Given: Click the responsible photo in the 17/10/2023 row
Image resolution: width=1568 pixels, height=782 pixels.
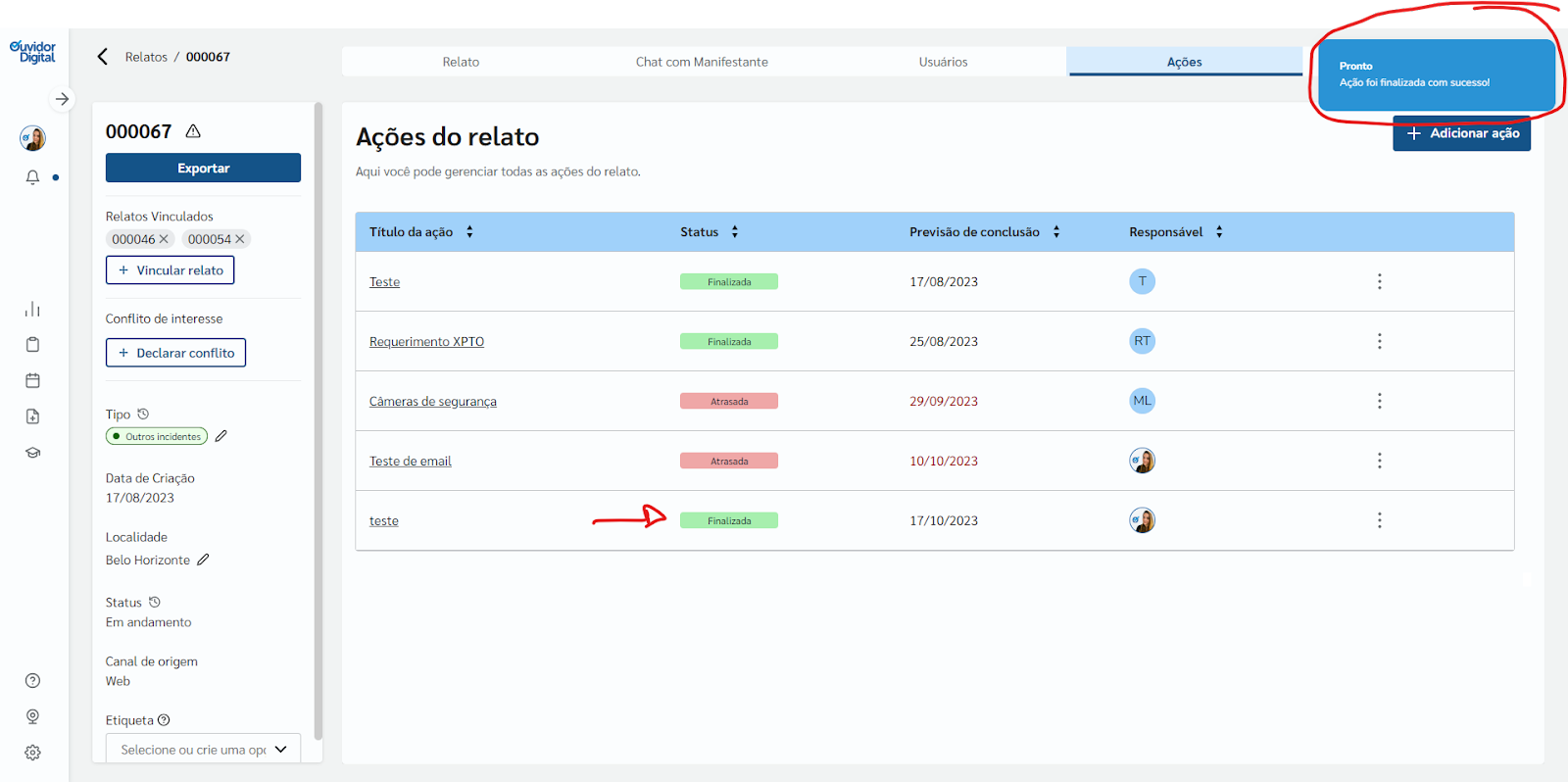Looking at the screenshot, I should (x=1143, y=520).
